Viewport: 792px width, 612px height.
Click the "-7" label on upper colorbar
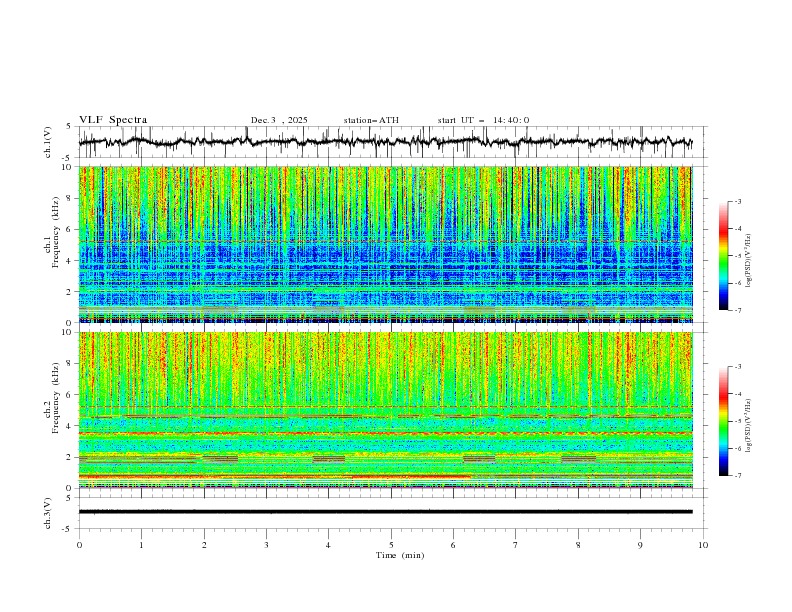tap(738, 310)
